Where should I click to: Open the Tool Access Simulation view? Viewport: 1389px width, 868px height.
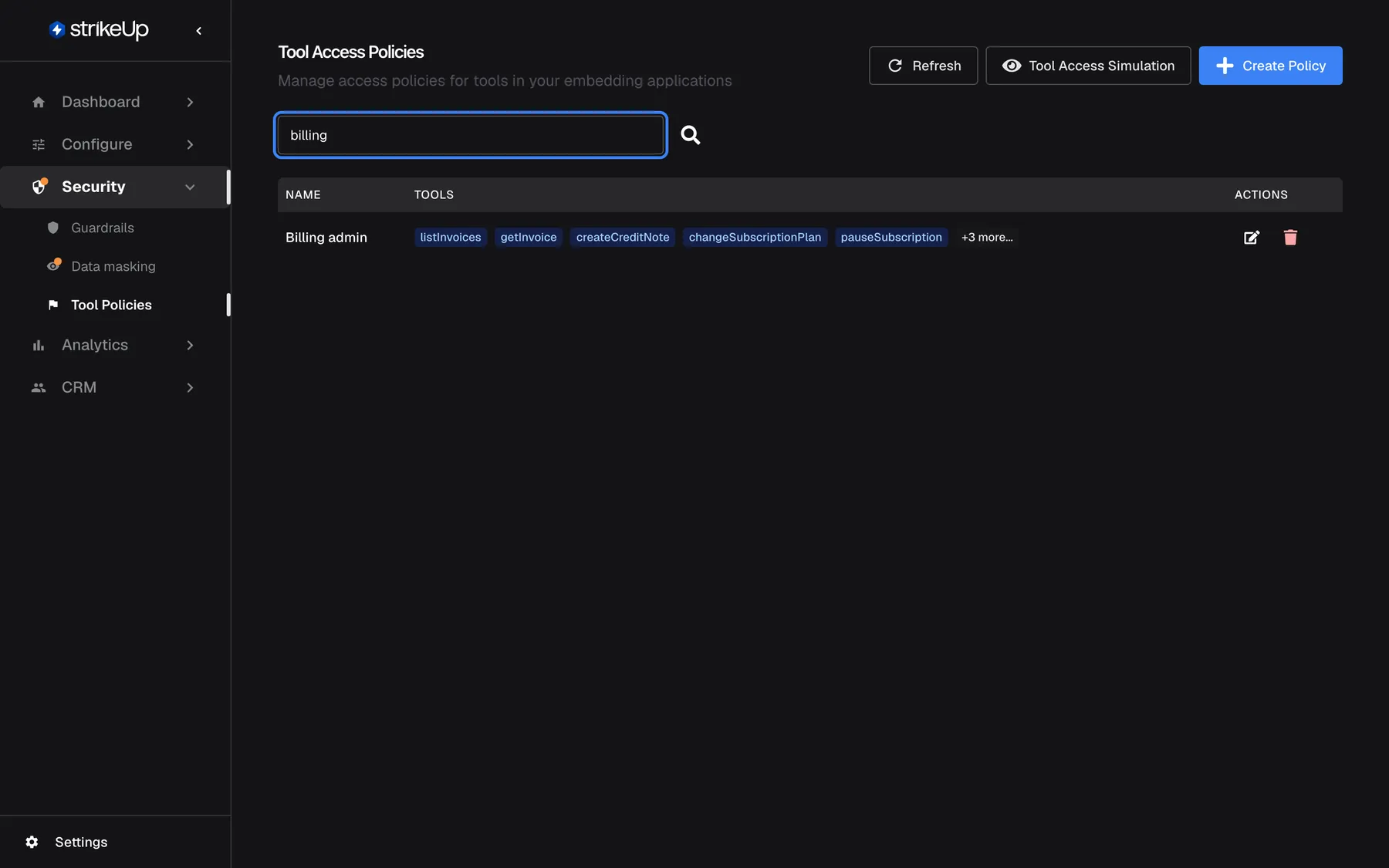(1088, 66)
